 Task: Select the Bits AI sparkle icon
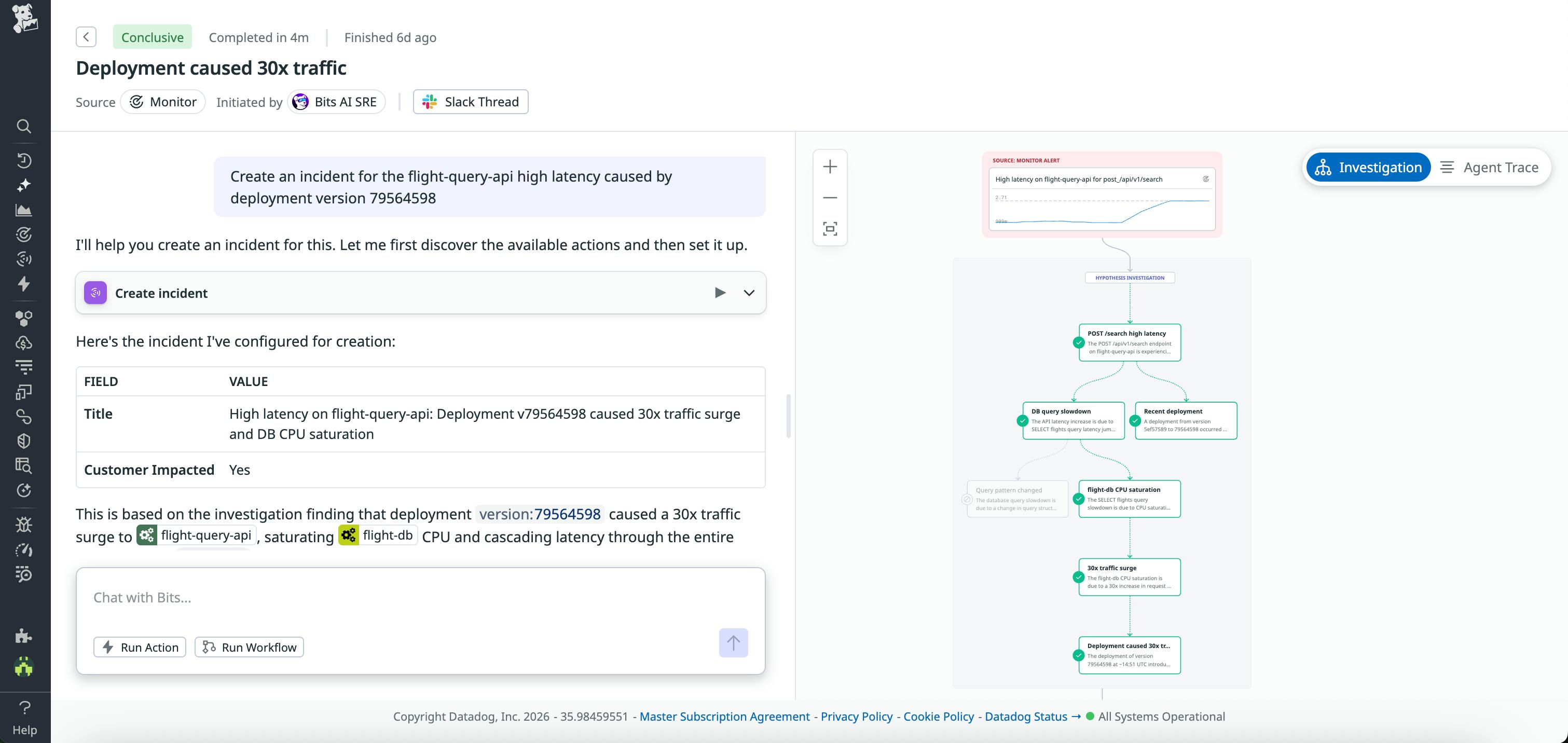point(24,184)
